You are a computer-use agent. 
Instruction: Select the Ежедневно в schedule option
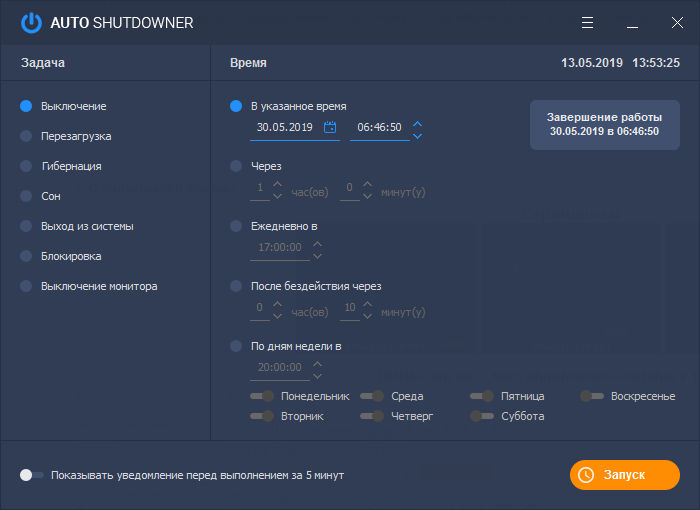point(236,226)
